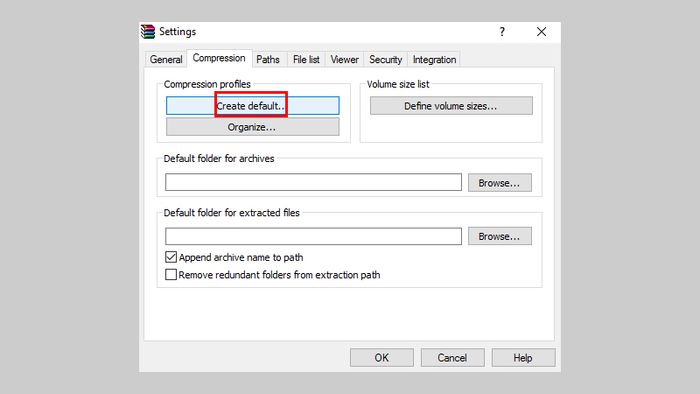
Task: Focus the default folder for archives field
Action: (x=313, y=182)
